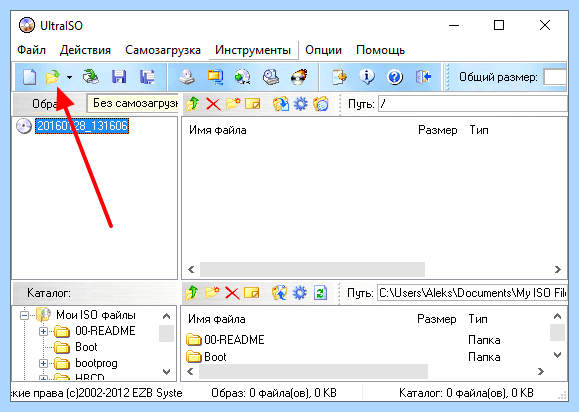The height and width of the screenshot is (412, 579).
Task: Click the catalog pane red X delete icon
Action: click(x=232, y=293)
